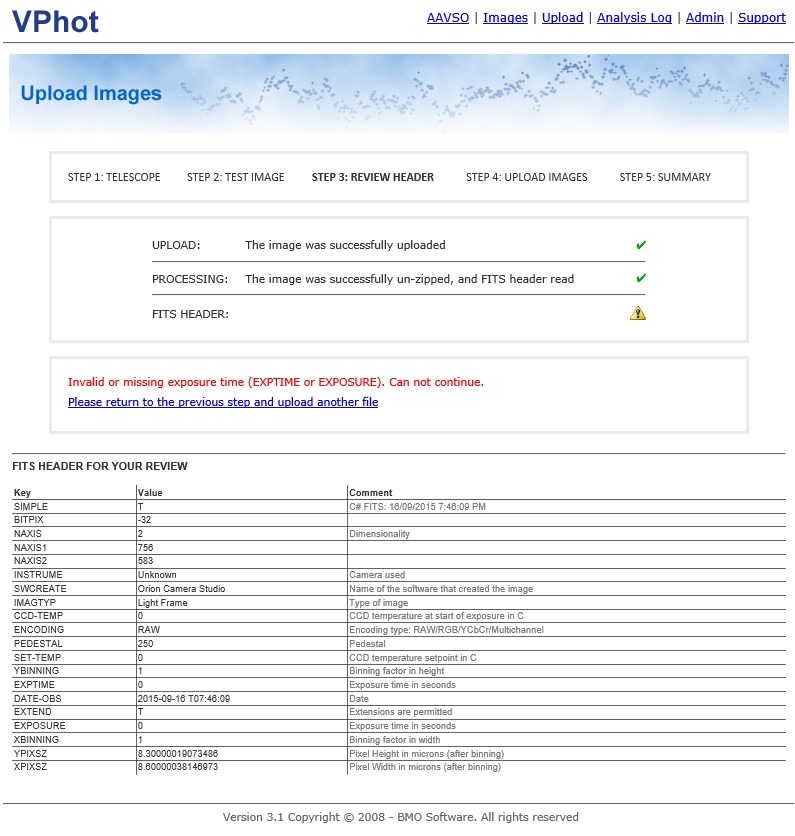Open the Support link
Screen dimensions: 795x836
click(761, 18)
